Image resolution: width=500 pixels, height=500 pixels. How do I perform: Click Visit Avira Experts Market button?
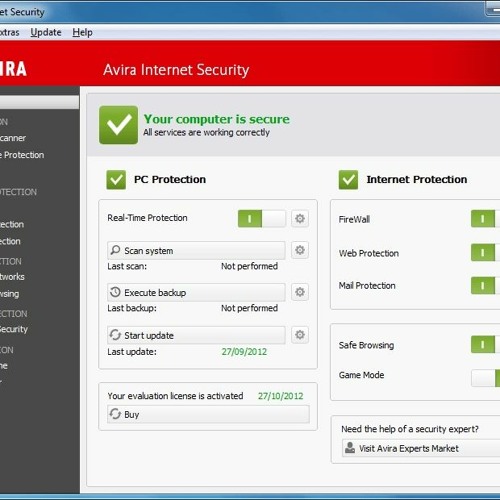(x=421, y=448)
